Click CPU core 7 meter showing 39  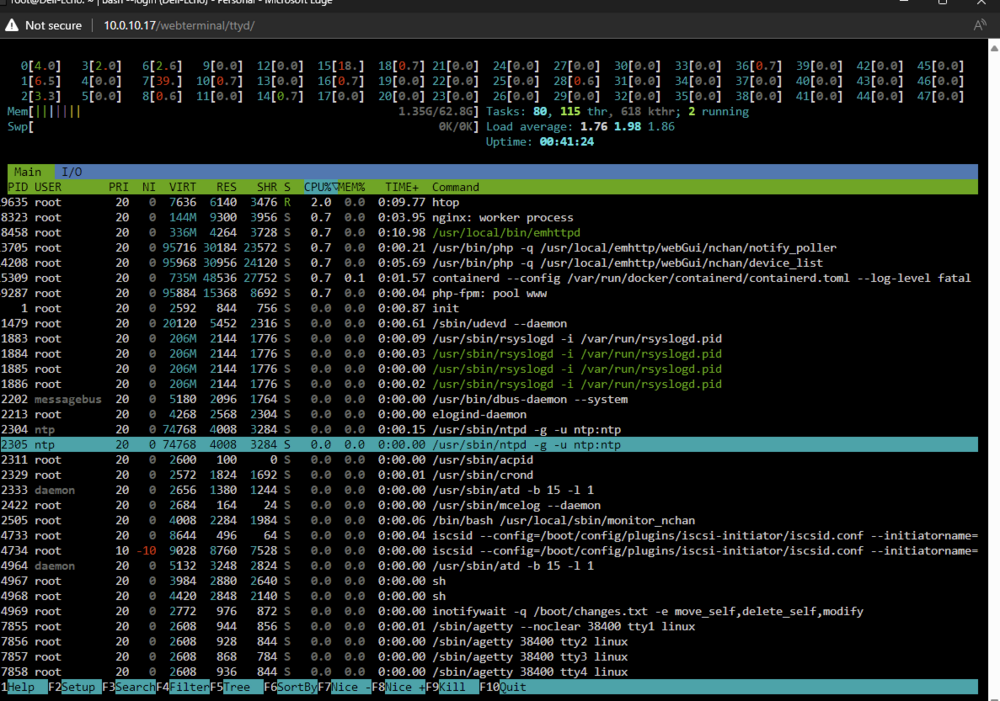point(162,81)
